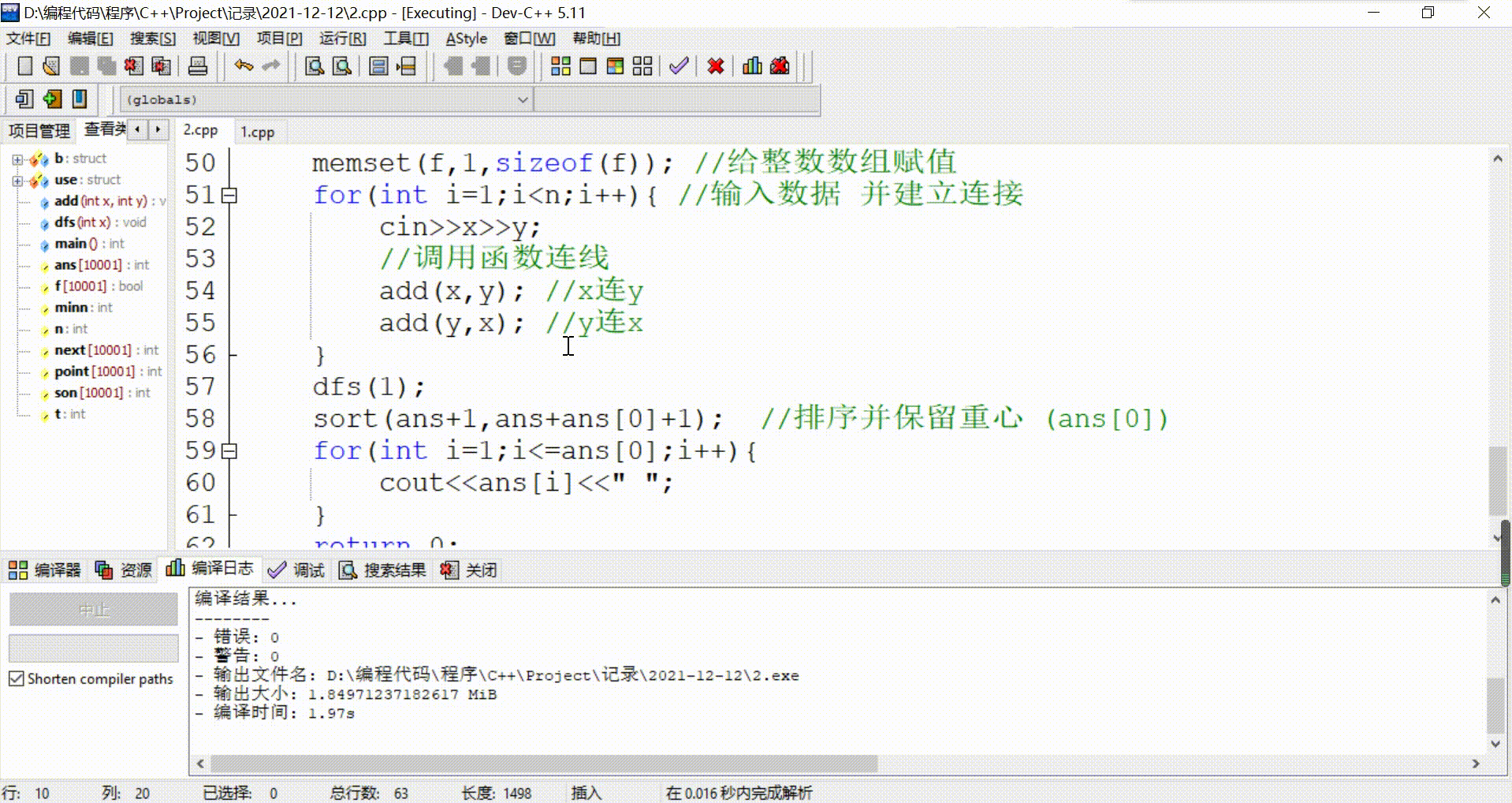Click the compile log horizontal scrollbar thumb

pyautogui.click(x=544, y=764)
